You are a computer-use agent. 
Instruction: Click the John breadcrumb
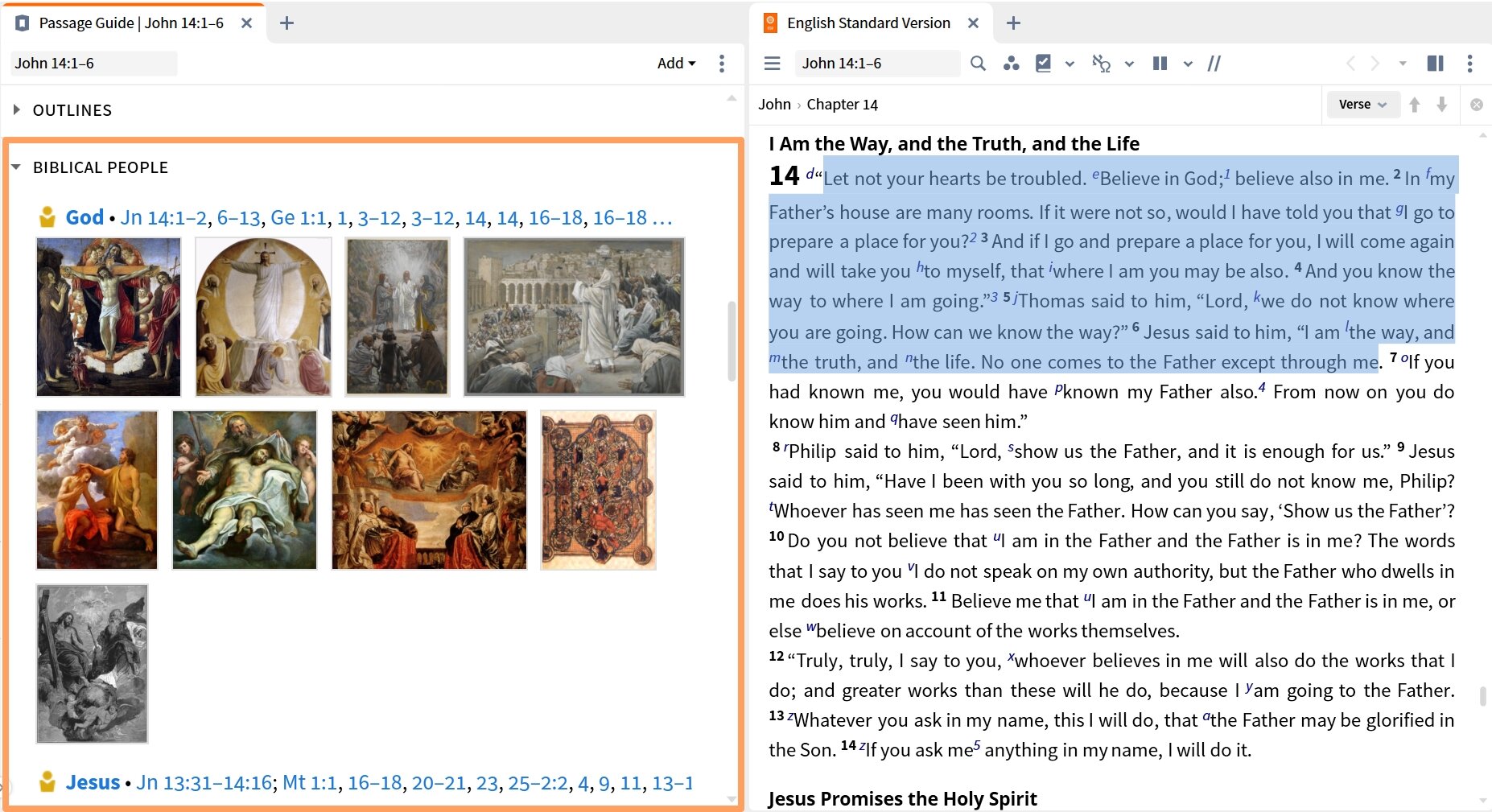pos(774,105)
